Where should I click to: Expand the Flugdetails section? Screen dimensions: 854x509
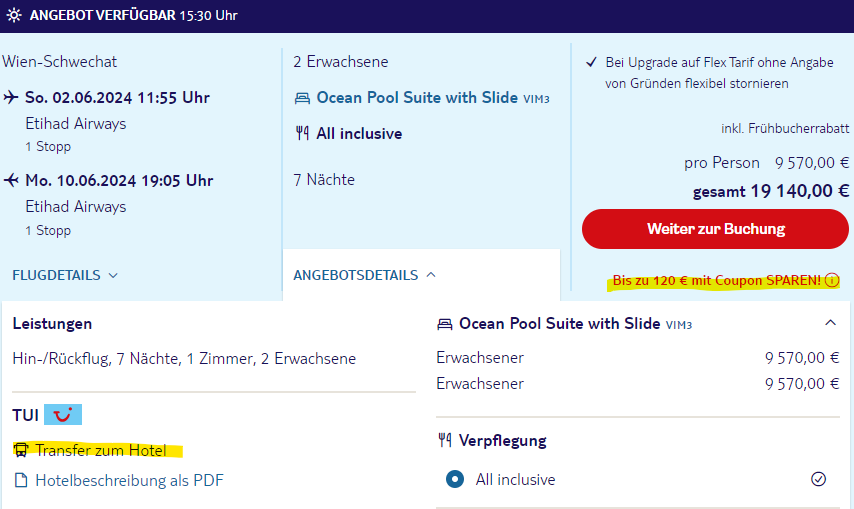65,275
